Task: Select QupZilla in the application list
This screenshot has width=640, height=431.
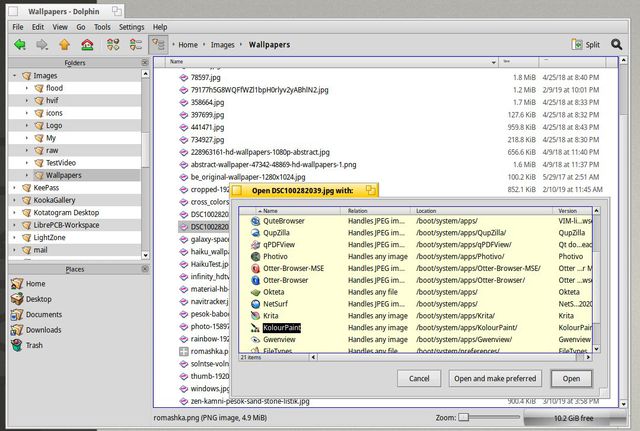Action: [x=276, y=233]
